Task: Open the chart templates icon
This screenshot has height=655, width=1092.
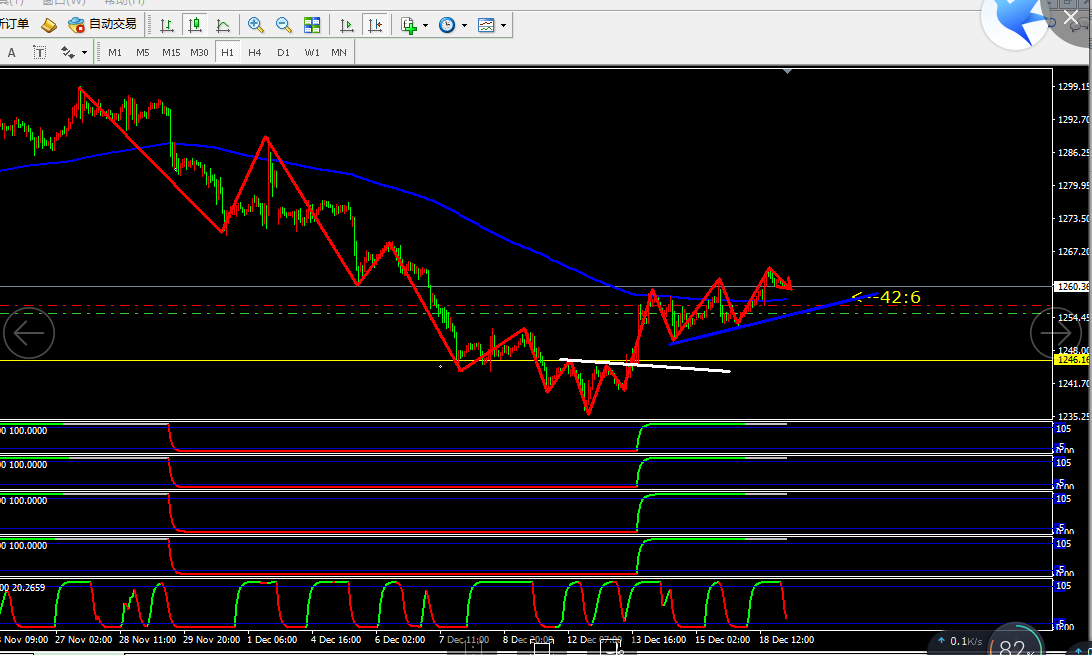Action: pyautogui.click(x=486, y=26)
